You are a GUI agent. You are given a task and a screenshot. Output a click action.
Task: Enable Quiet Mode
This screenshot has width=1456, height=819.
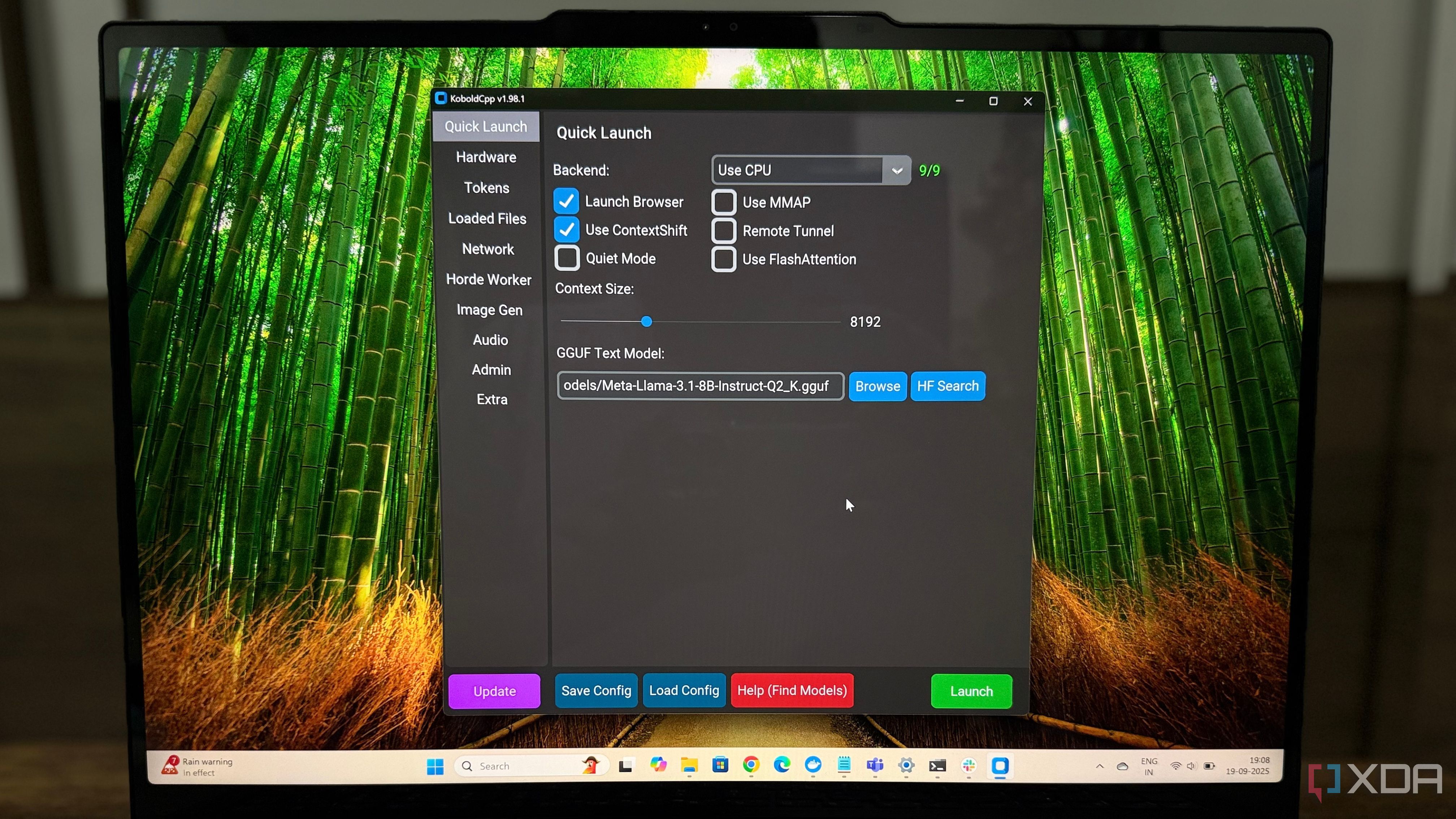click(x=566, y=258)
